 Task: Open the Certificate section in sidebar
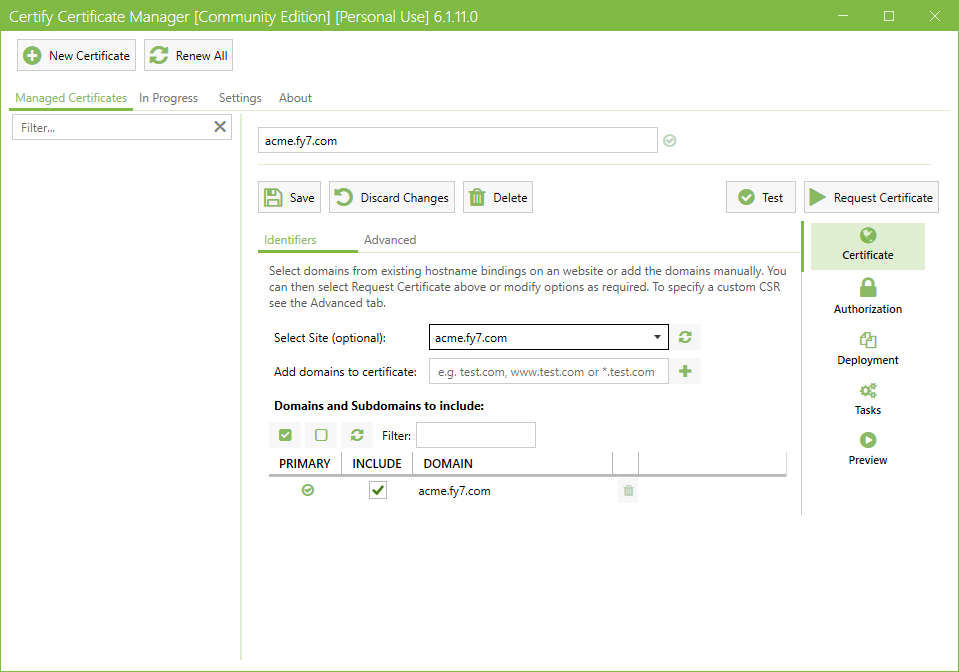[x=868, y=246]
